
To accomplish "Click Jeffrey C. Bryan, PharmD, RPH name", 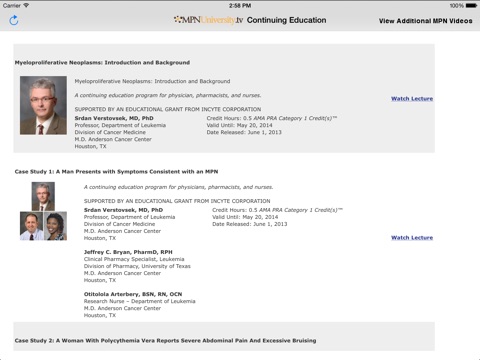I will (128, 252).
